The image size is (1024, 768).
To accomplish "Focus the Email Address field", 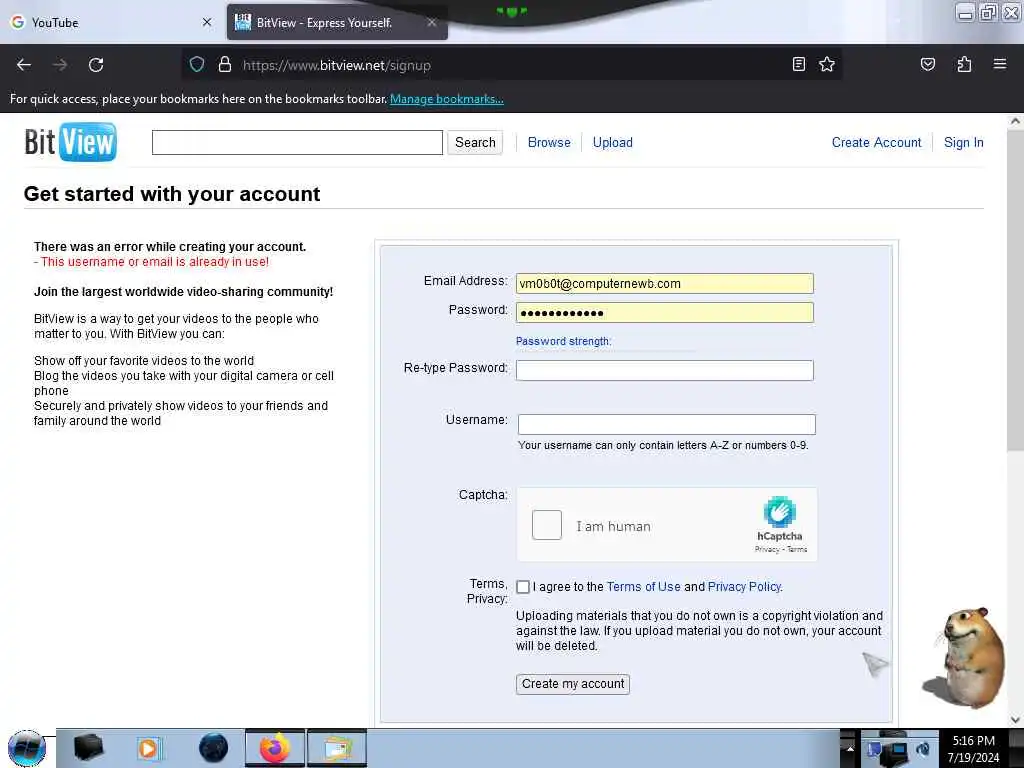I will [664, 283].
